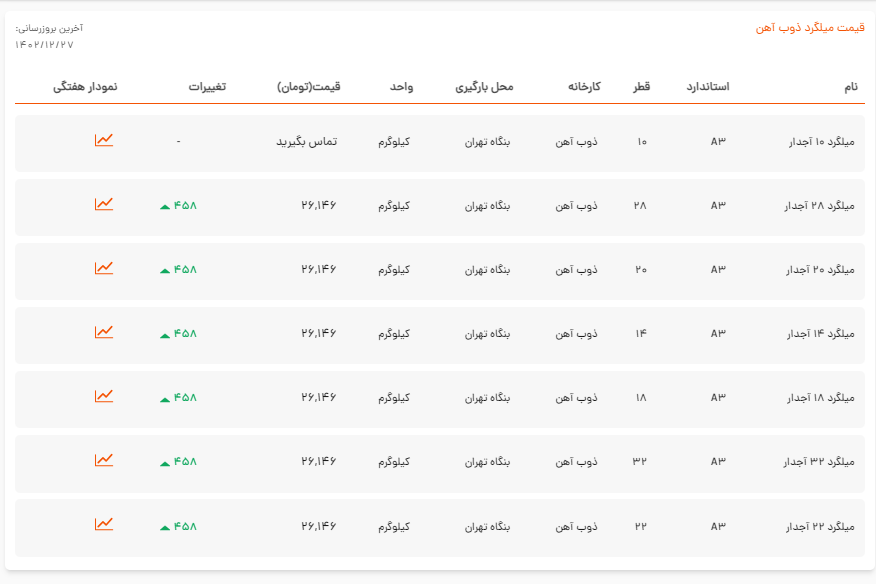Open the "قیمت میلگرد ذوب آهن" title
The width and height of the screenshot is (876, 584).
(x=809, y=28)
